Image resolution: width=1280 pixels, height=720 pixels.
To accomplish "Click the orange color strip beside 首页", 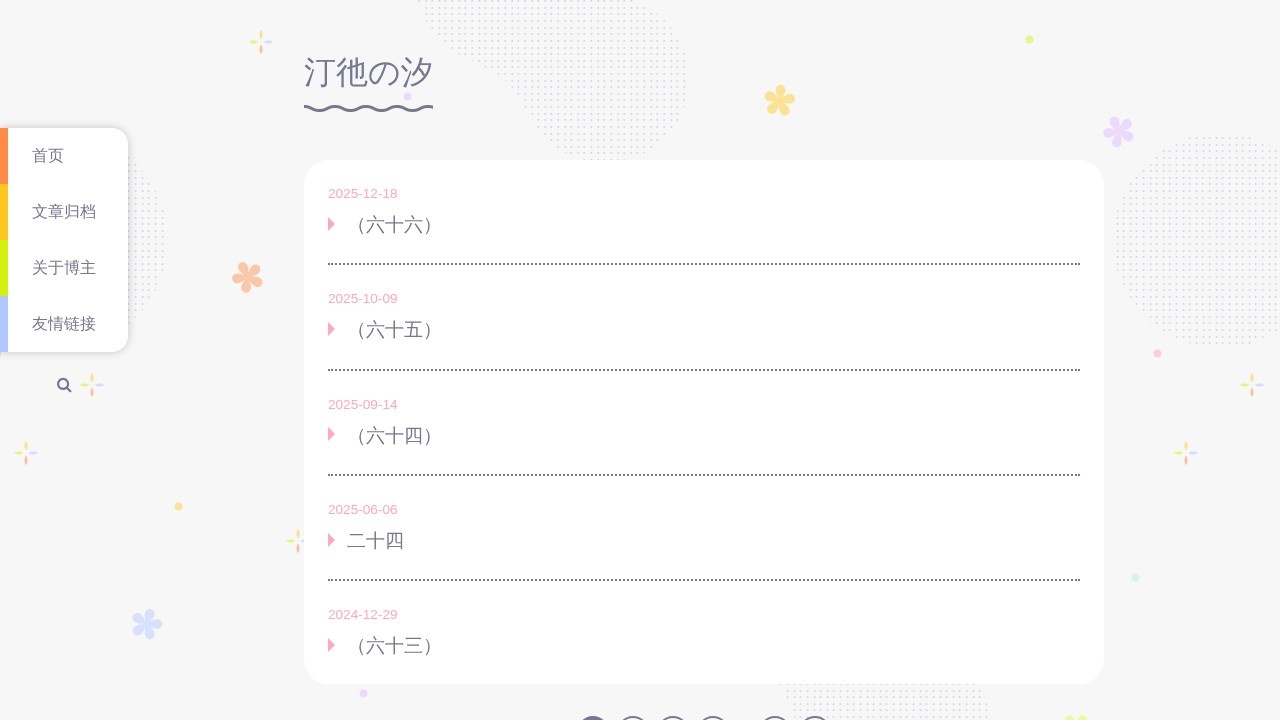I will [4, 156].
